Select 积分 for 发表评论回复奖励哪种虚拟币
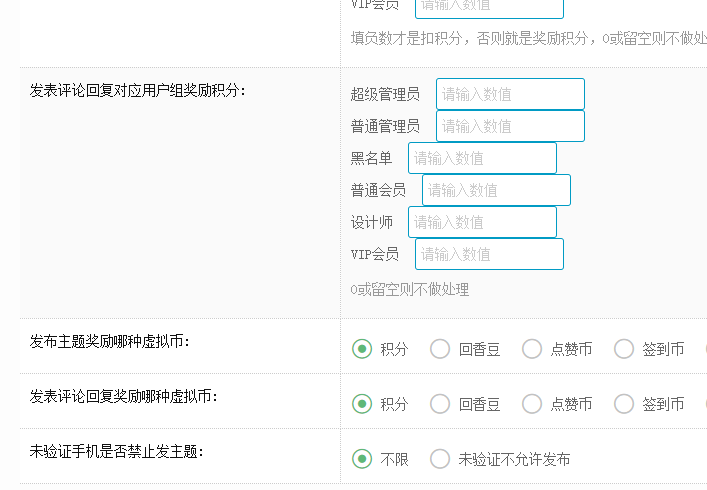Screen dimensions: 707x490 (x=362, y=404)
